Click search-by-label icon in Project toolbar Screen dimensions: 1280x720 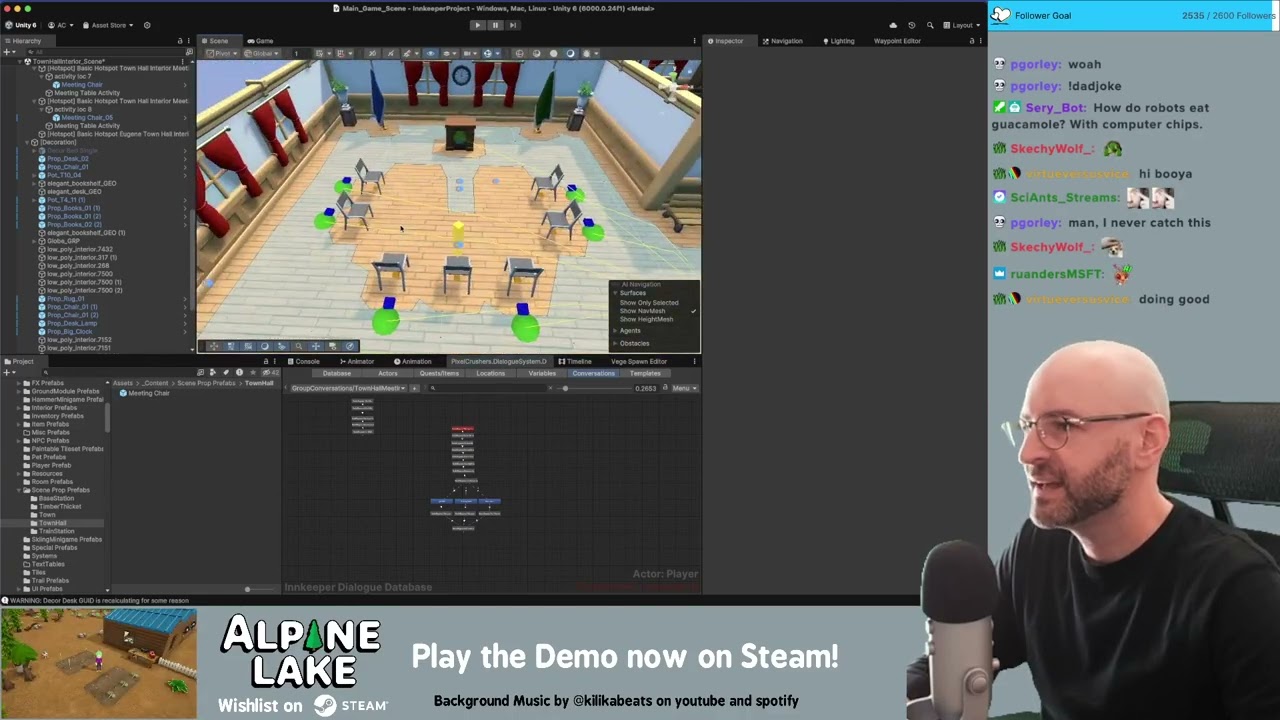[x=226, y=373]
